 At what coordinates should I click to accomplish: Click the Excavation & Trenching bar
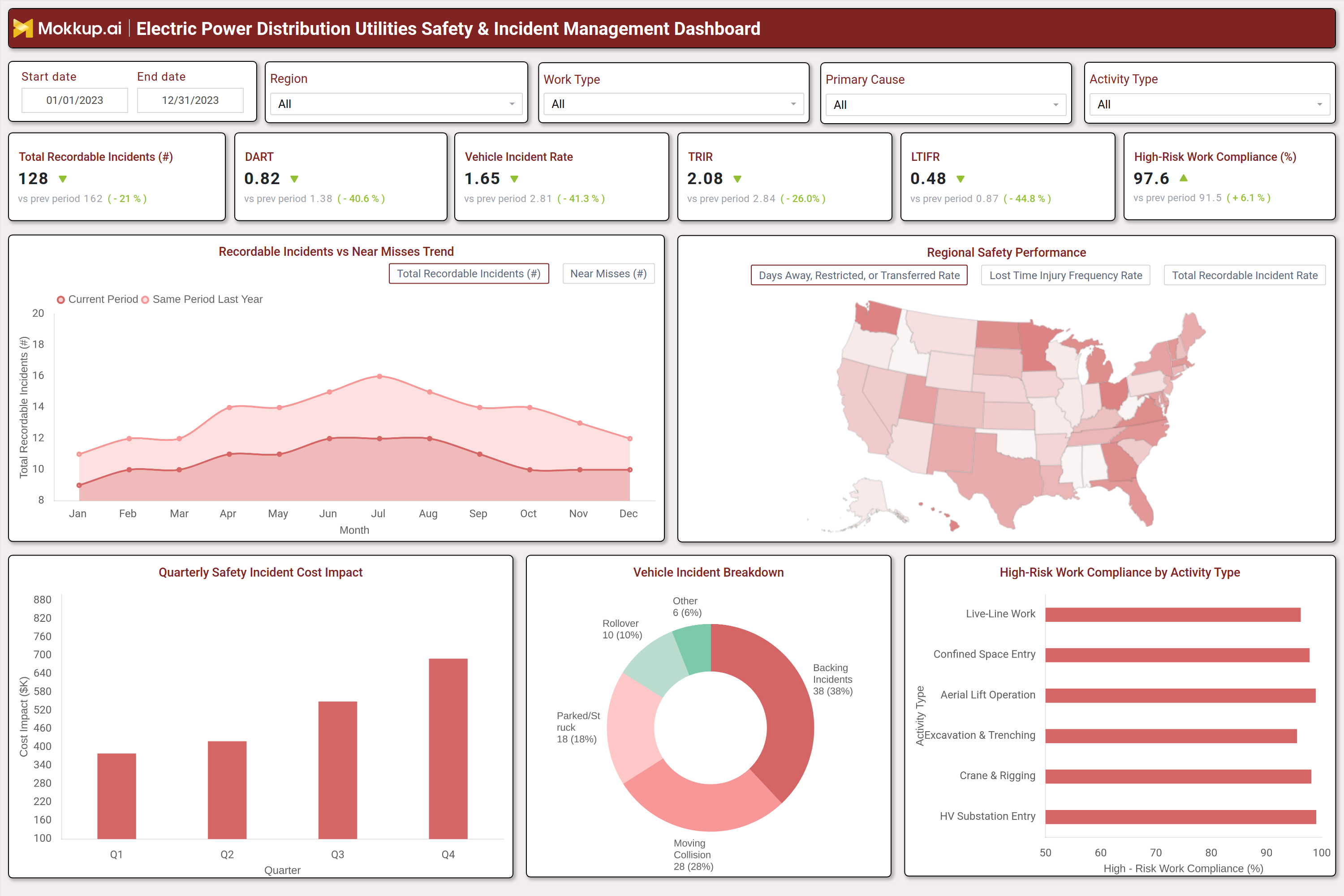pyautogui.click(x=1171, y=736)
